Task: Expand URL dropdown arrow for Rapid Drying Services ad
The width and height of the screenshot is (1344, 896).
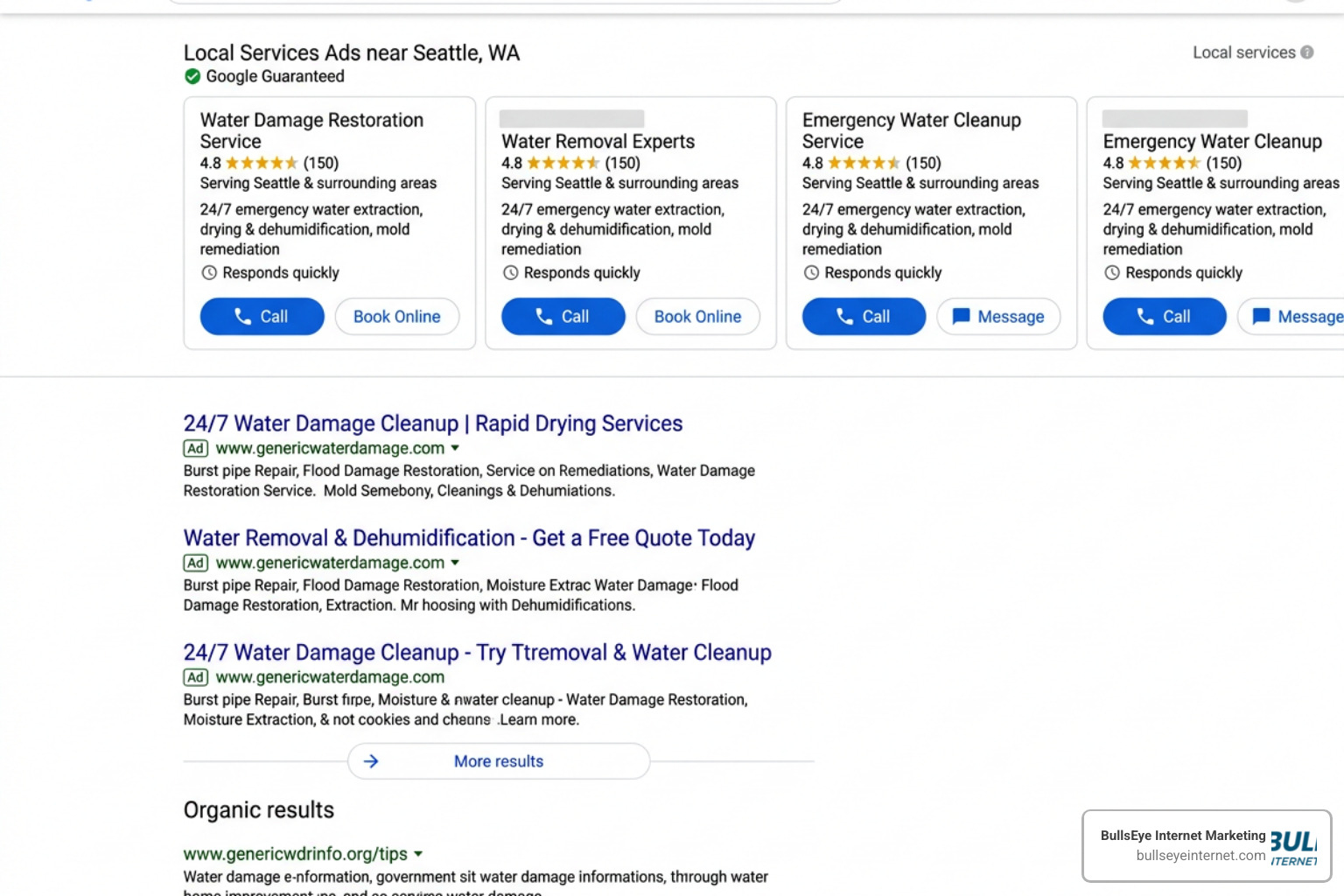Action: (x=455, y=448)
